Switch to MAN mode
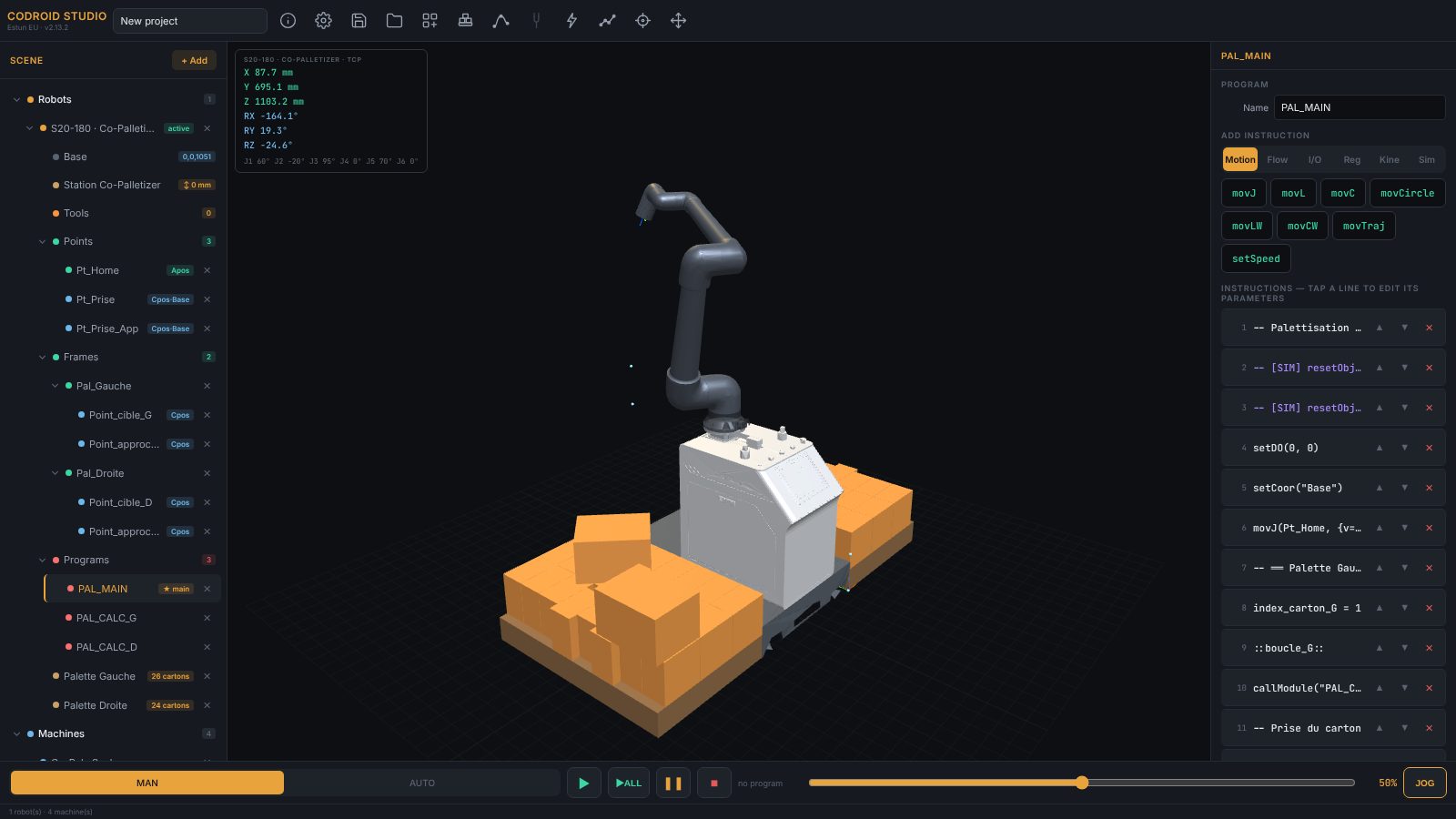The width and height of the screenshot is (1456, 819). tap(147, 783)
